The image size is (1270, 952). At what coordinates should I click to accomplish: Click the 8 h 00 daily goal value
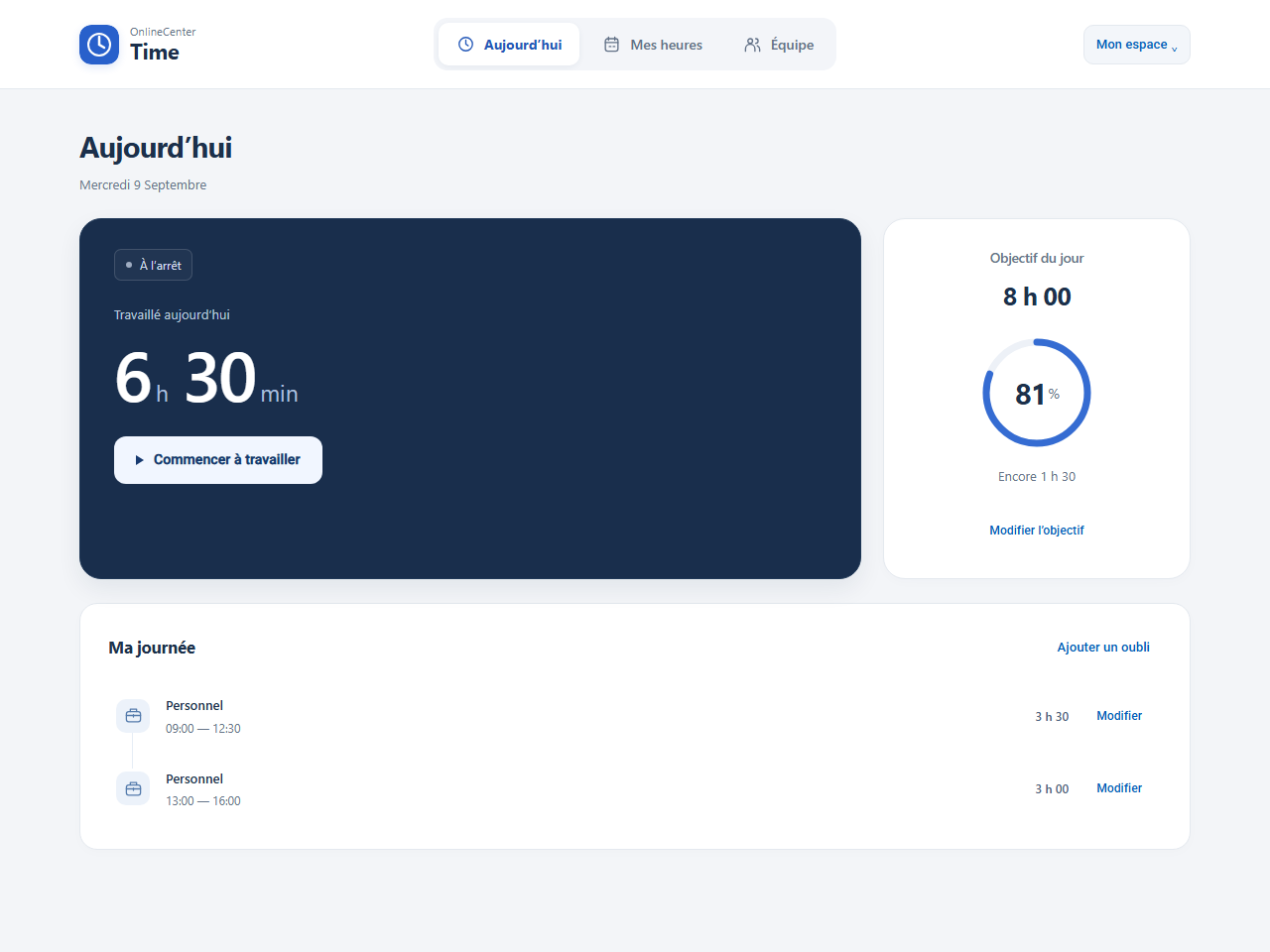click(x=1037, y=297)
